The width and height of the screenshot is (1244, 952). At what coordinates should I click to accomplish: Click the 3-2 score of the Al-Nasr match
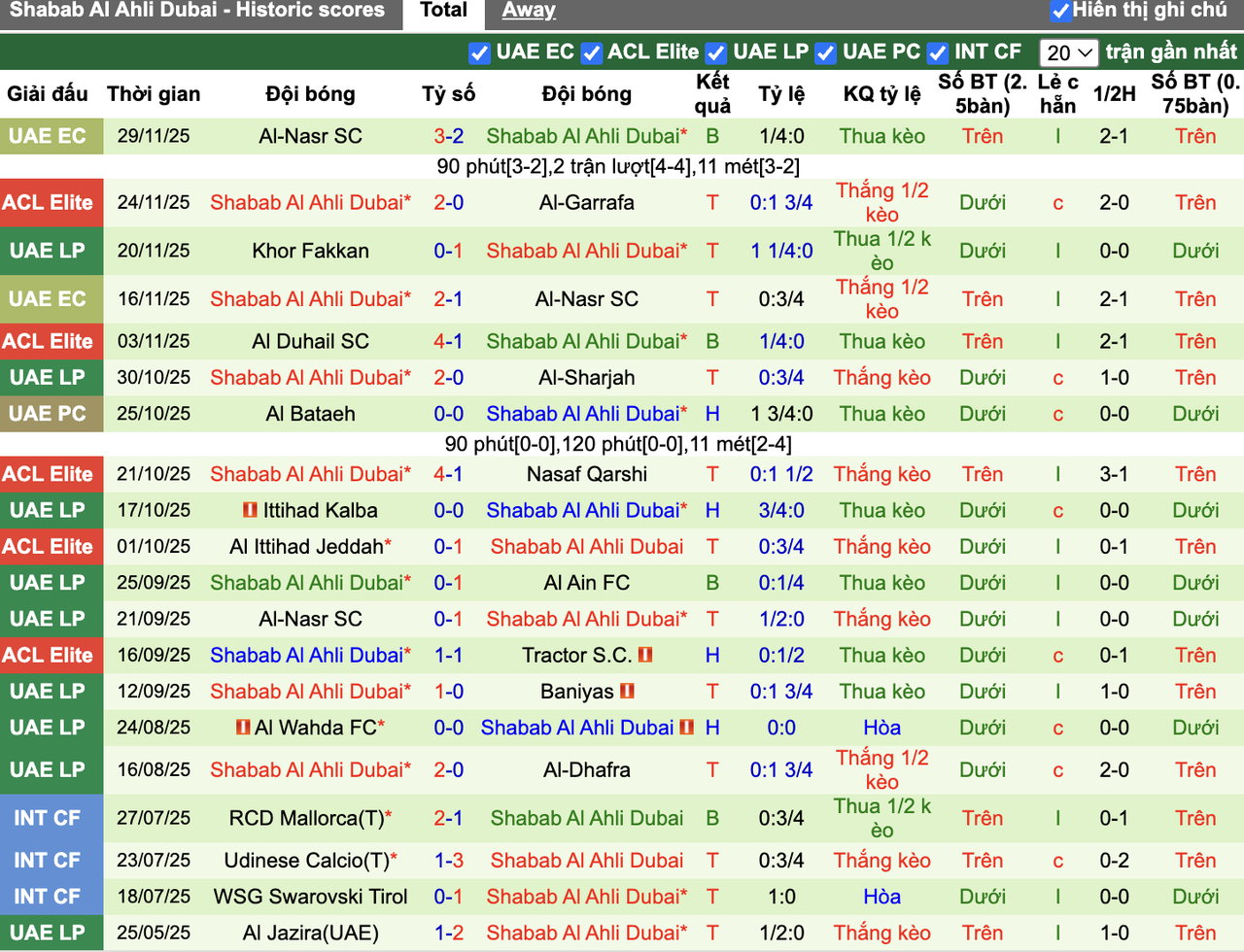click(448, 136)
